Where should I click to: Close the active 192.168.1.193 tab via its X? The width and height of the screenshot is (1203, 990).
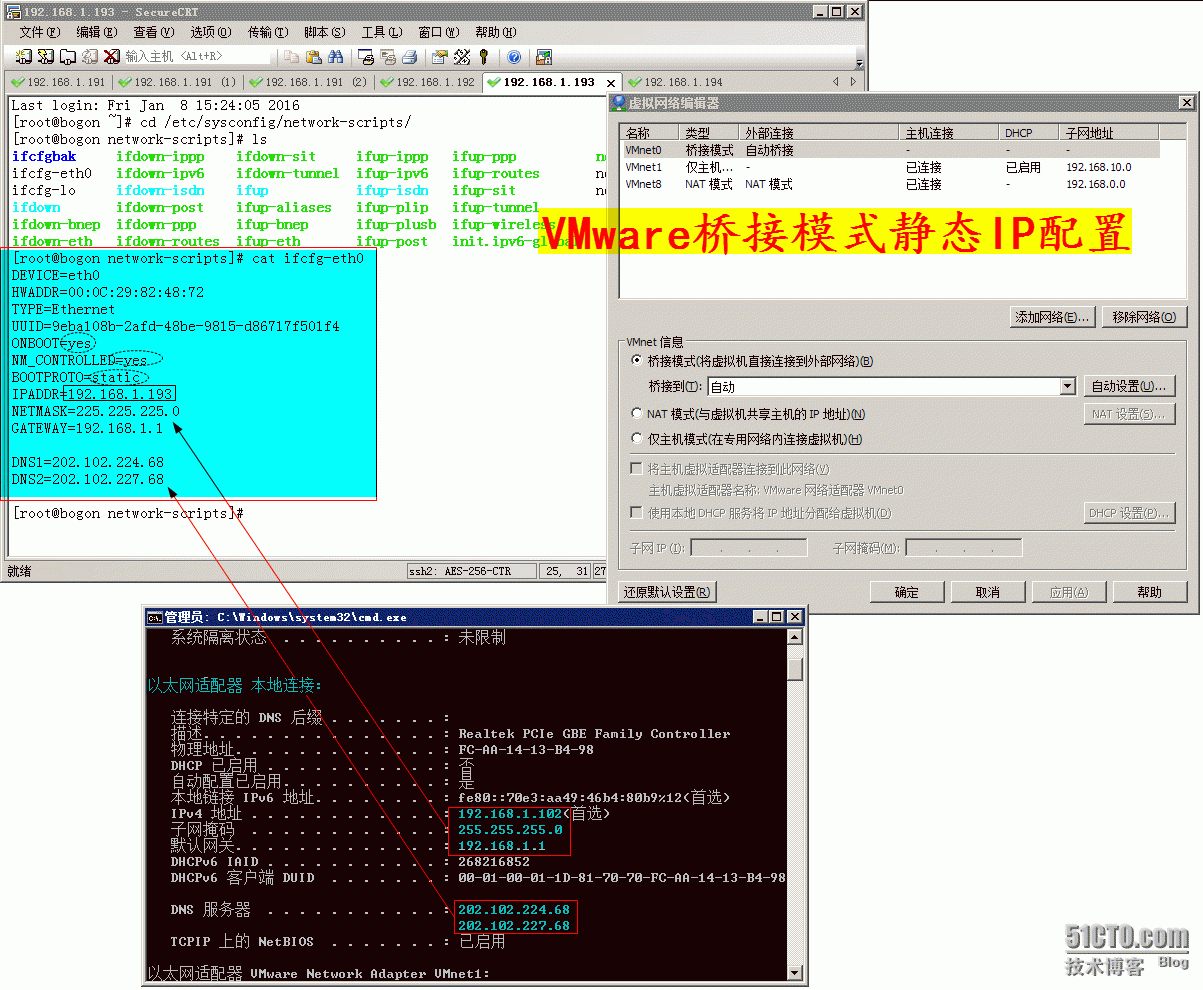click(609, 82)
